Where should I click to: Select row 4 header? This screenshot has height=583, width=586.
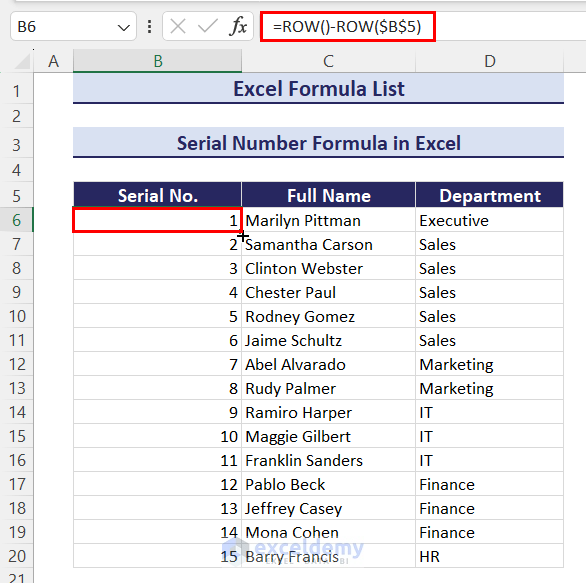pos(16,170)
